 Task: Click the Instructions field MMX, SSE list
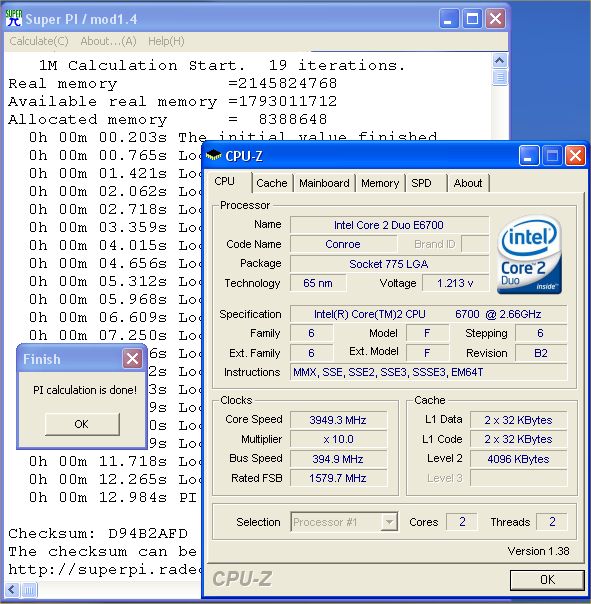[428, 372]
